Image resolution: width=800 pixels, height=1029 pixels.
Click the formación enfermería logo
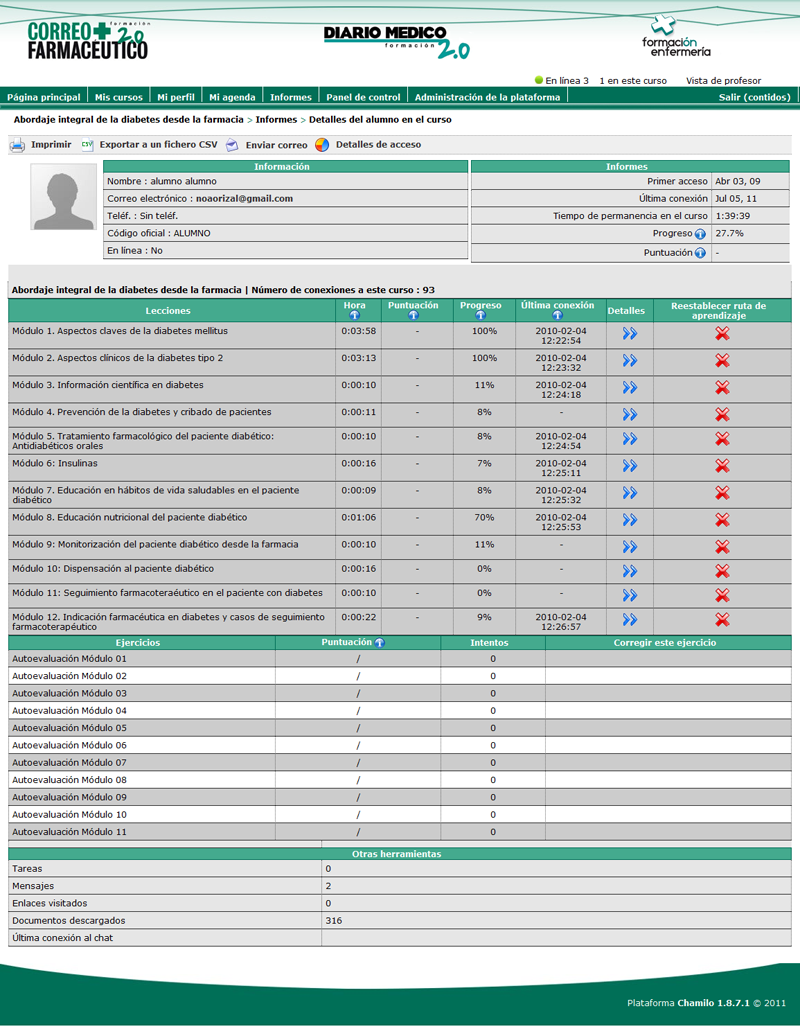(x=676, y=38)
